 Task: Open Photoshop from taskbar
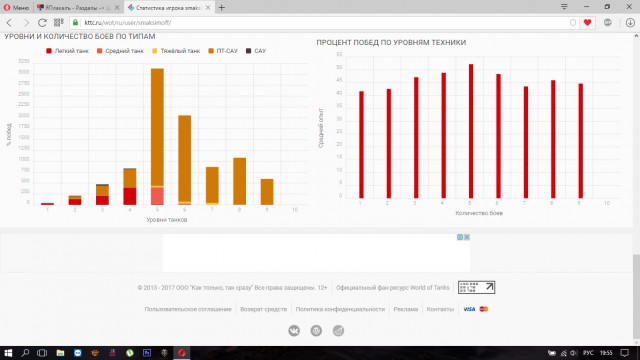(147, 353)
